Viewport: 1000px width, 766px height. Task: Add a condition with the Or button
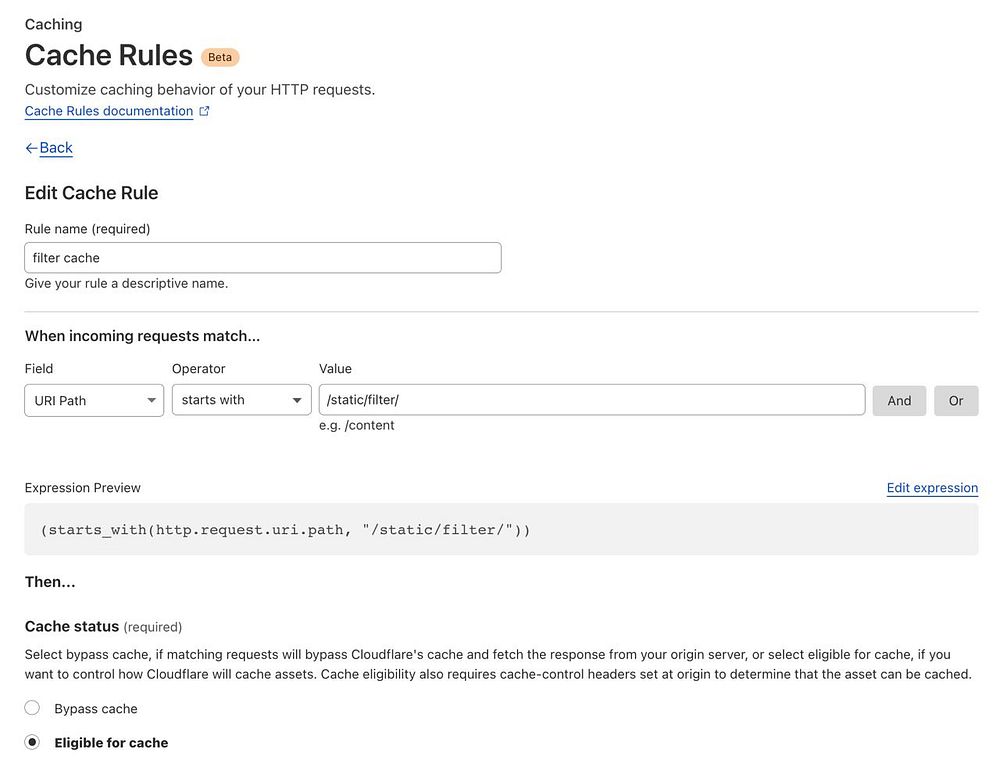tap(956, 401)
